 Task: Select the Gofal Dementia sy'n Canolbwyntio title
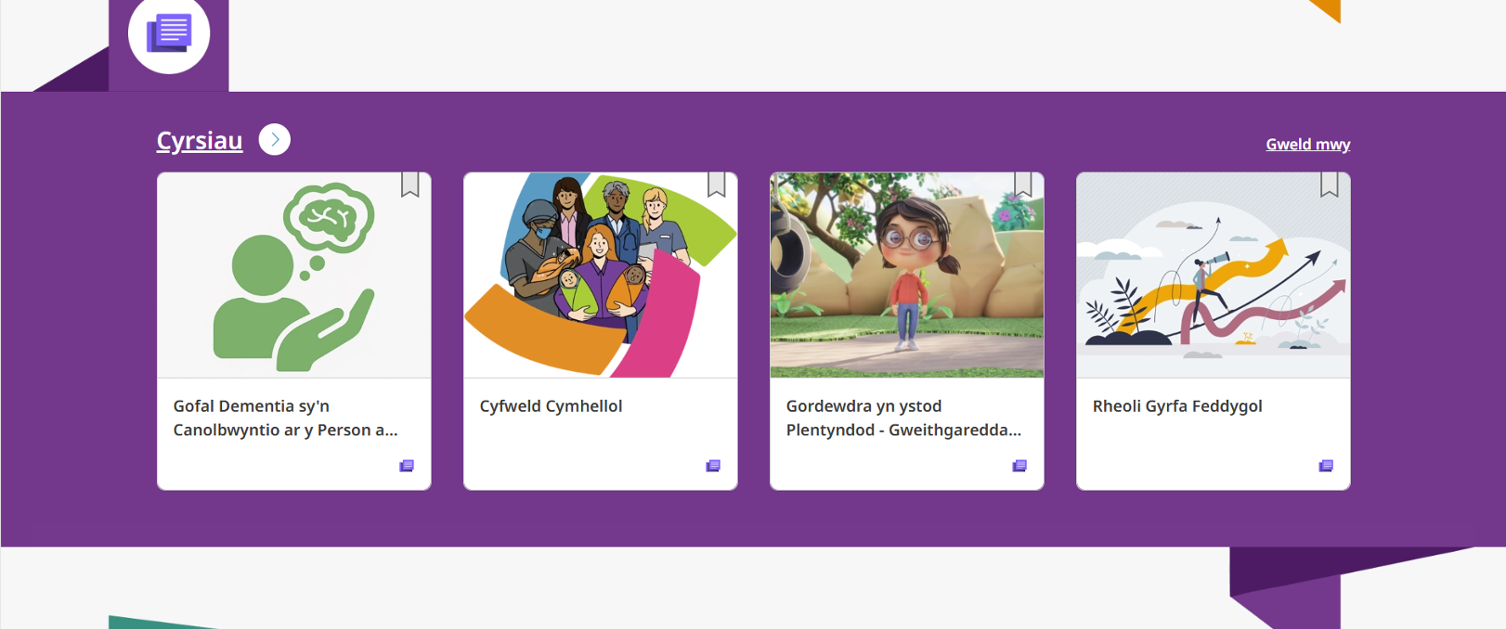(286, 418)
